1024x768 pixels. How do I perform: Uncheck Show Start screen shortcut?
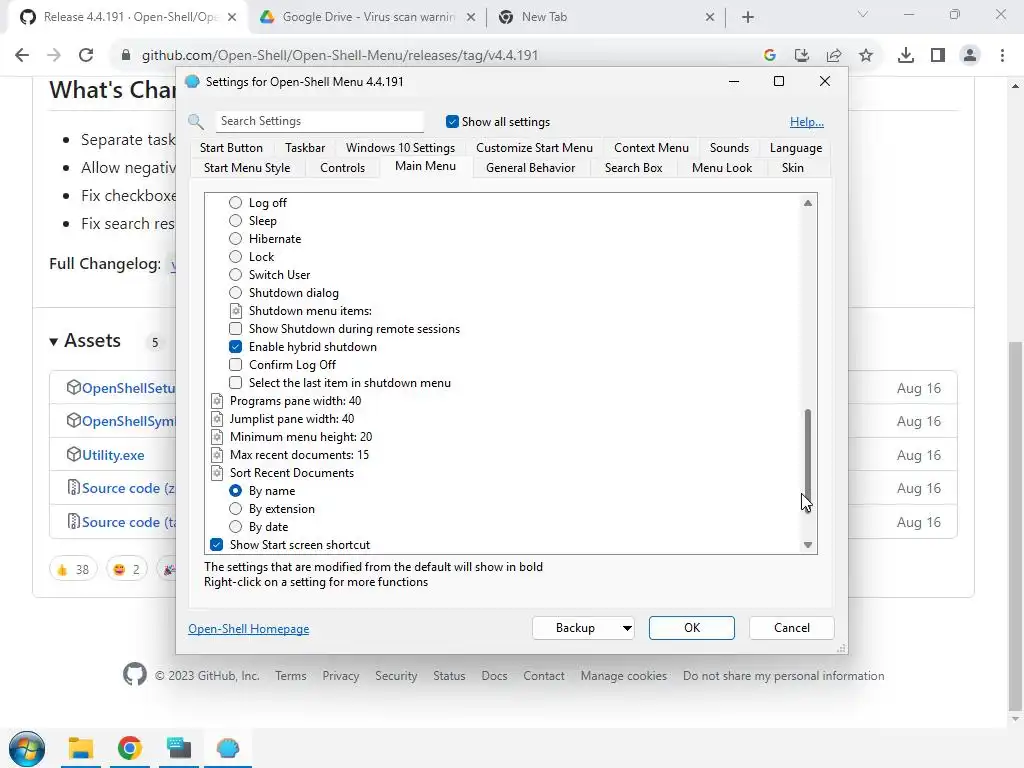click(217, 545)
